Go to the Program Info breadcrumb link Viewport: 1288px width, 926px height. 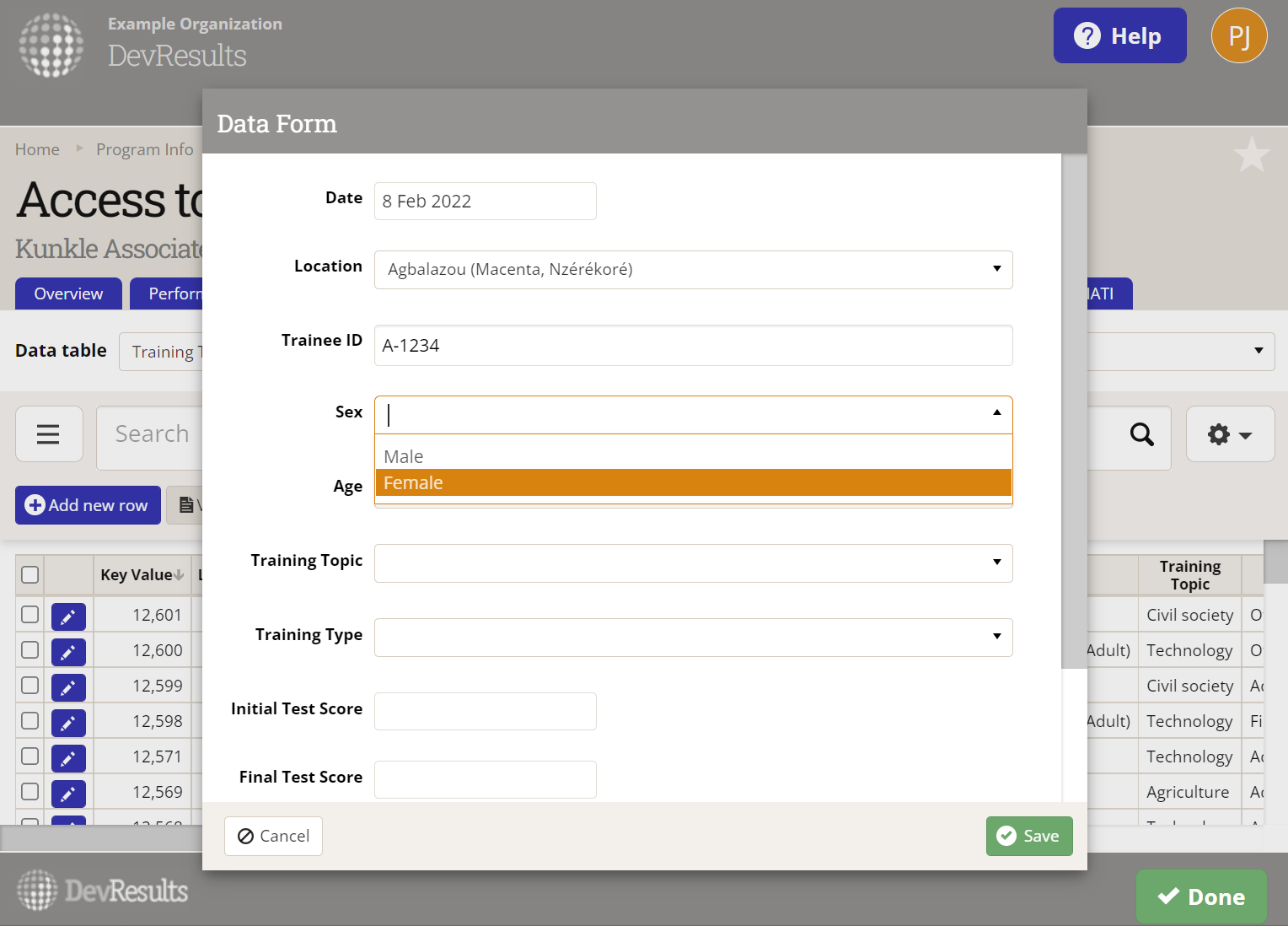tap(144, 149)
